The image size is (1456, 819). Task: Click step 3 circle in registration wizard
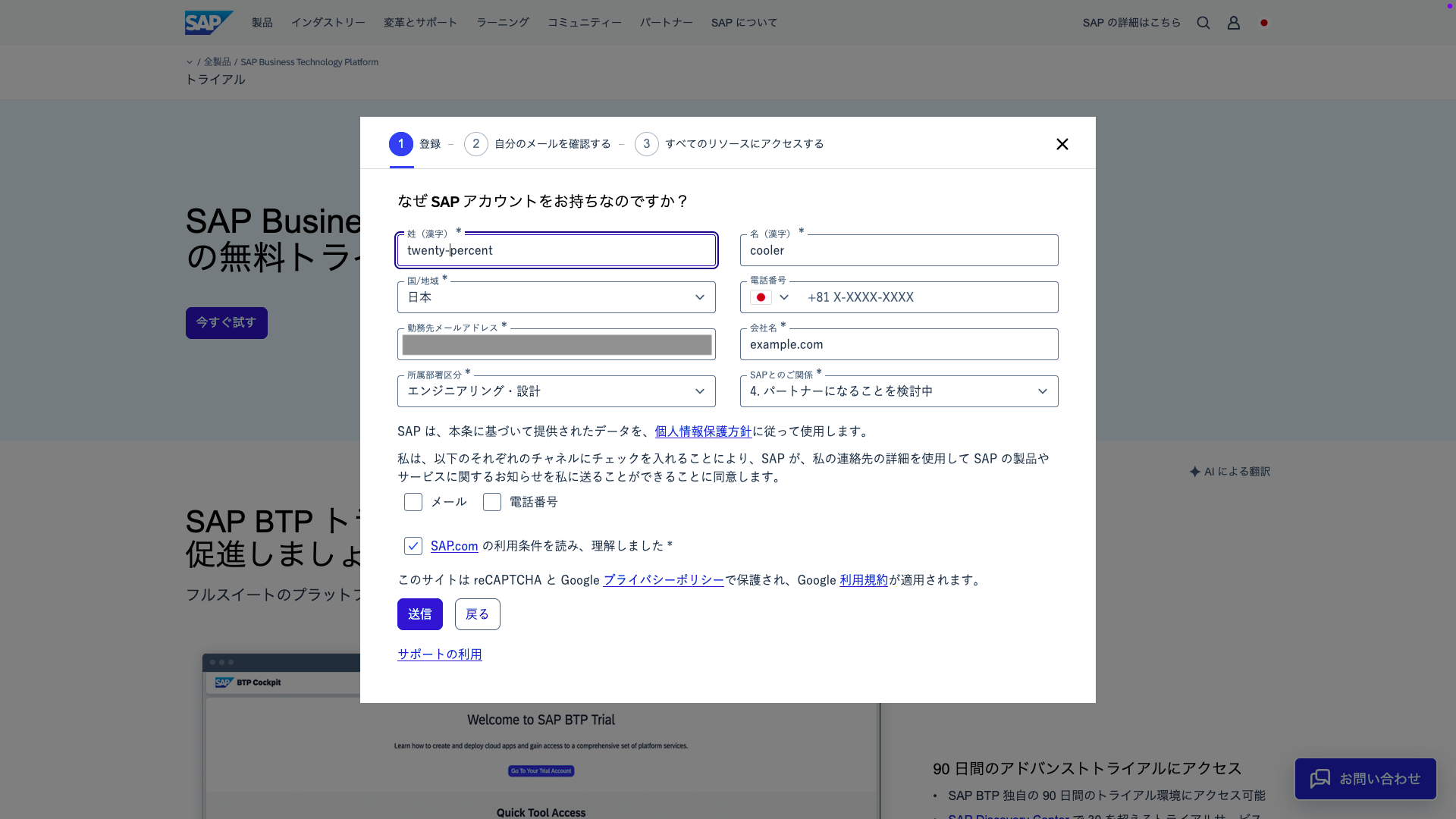tap(646, 144)
